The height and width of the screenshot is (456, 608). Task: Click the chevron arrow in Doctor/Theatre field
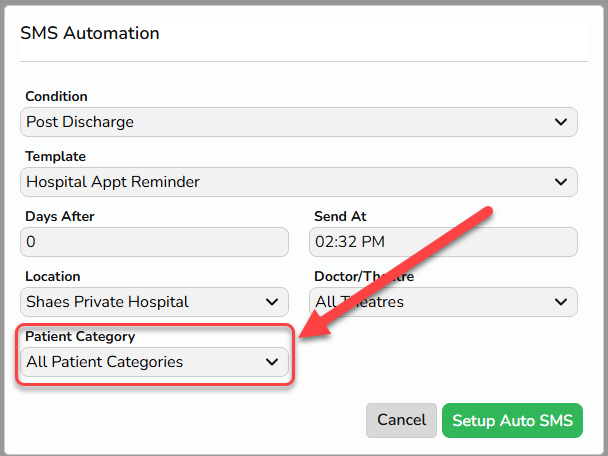point(561,302)
